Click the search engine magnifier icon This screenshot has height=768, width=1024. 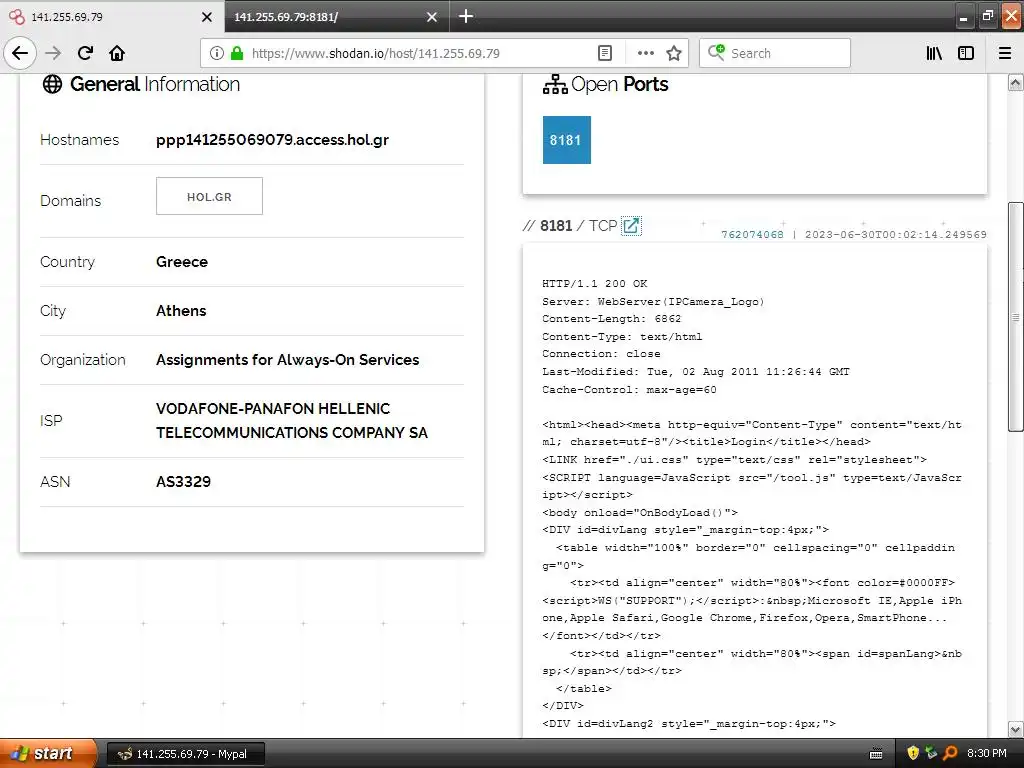tap(716, 52)
